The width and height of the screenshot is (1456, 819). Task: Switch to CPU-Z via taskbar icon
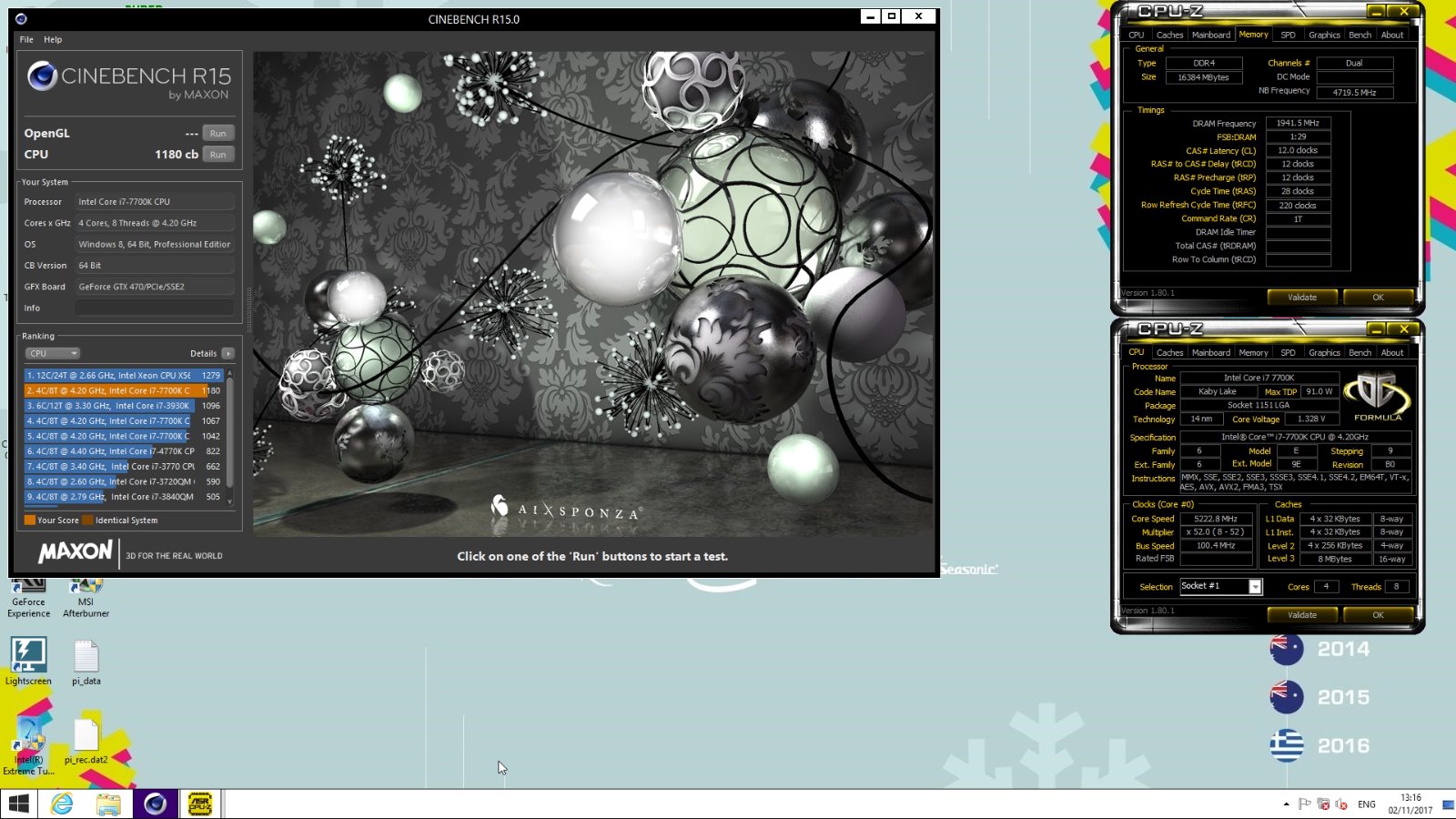200,804
